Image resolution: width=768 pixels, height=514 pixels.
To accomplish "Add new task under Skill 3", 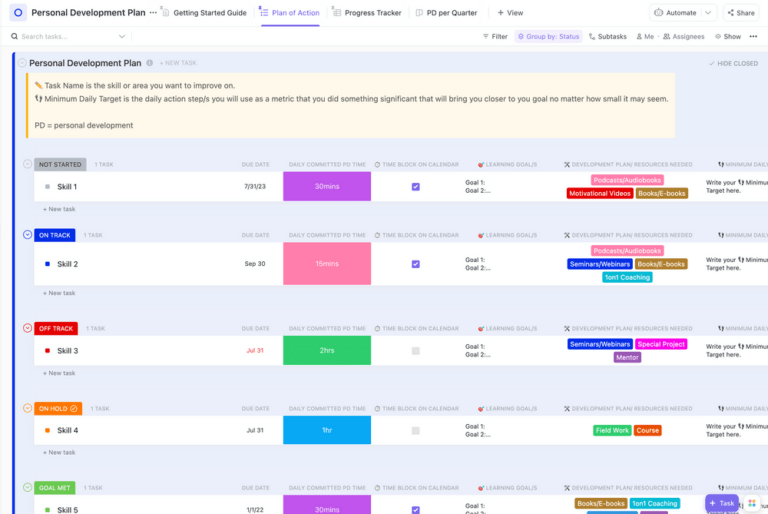I will pyautogui.click(x=59, y=373).
